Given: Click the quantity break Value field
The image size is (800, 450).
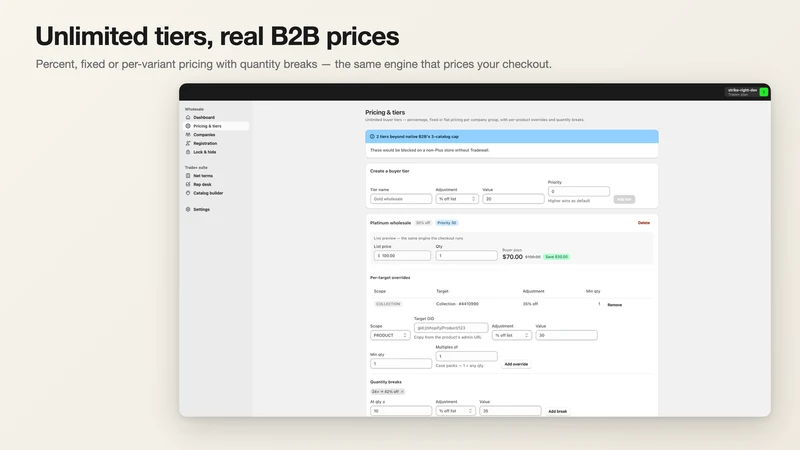Looking at the screenshot, I should tap(510, 411).
